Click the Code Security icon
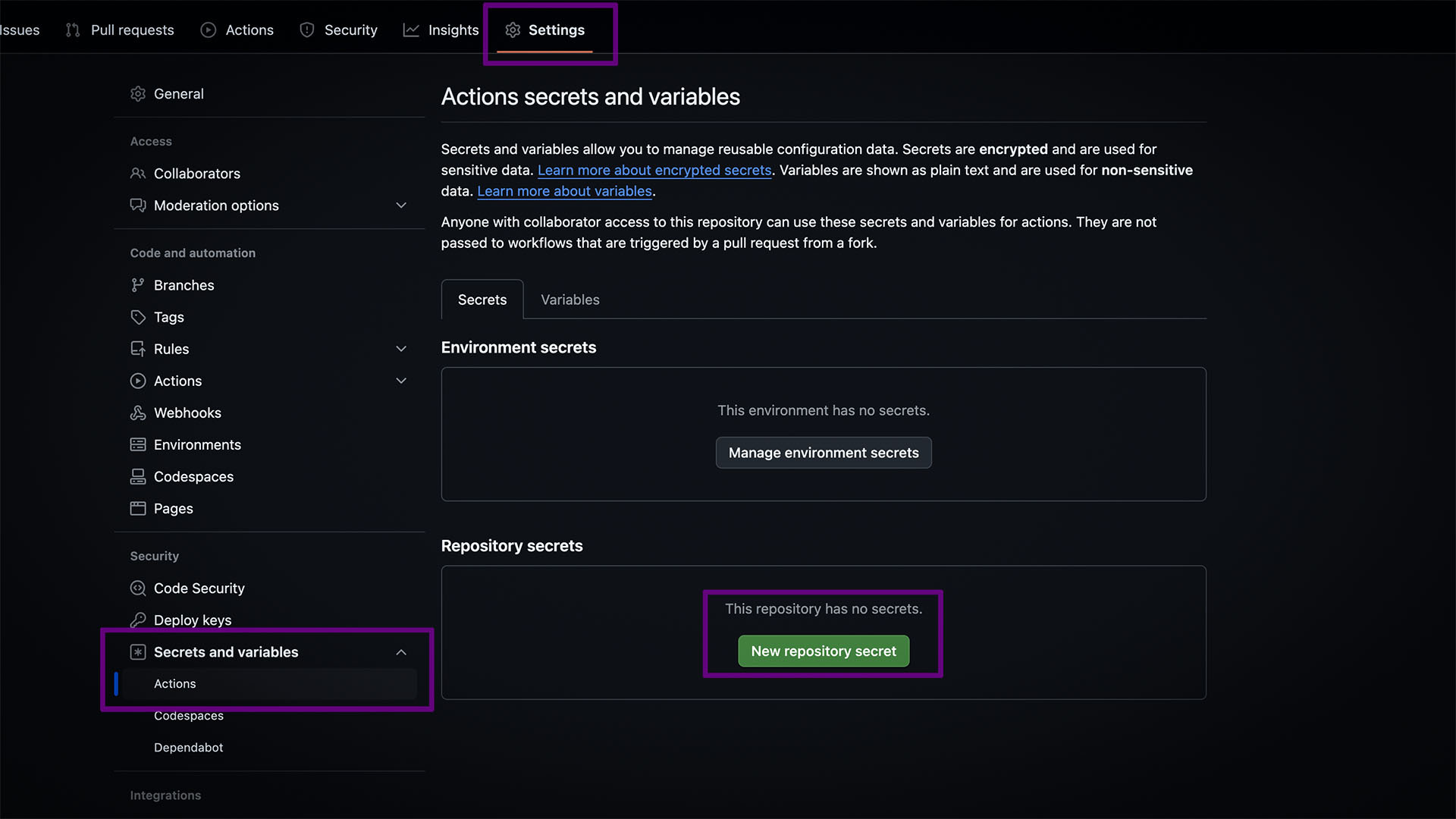The height and width of the screenshot is (819, 1456). pos(137,588)
